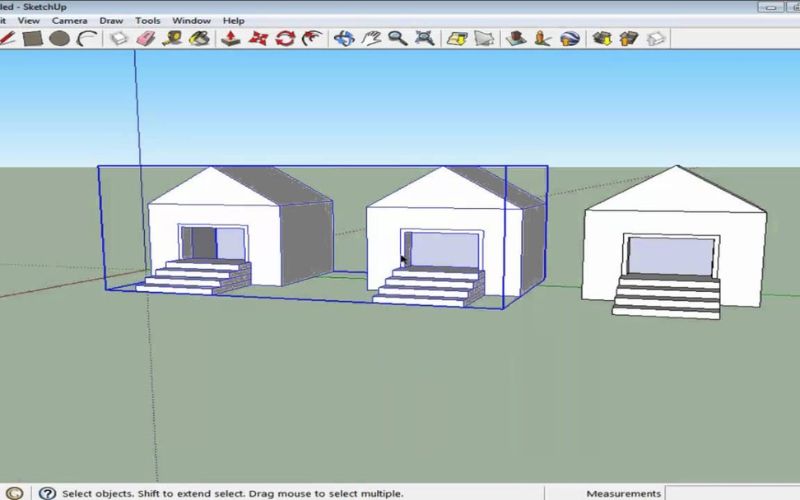Click the Toggle Terrain icon
The height and width of the screenshot is (500, 800).
[484, 38]
